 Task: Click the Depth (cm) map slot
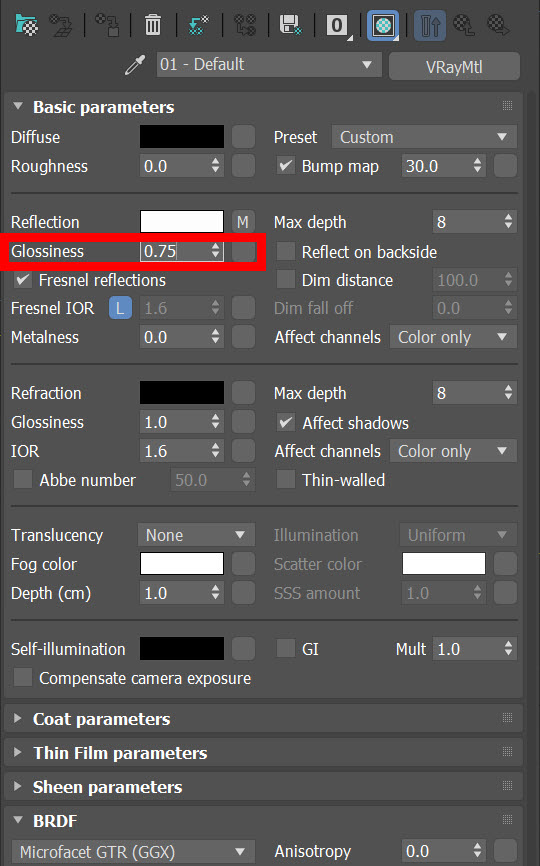click(x=243, y=593)
